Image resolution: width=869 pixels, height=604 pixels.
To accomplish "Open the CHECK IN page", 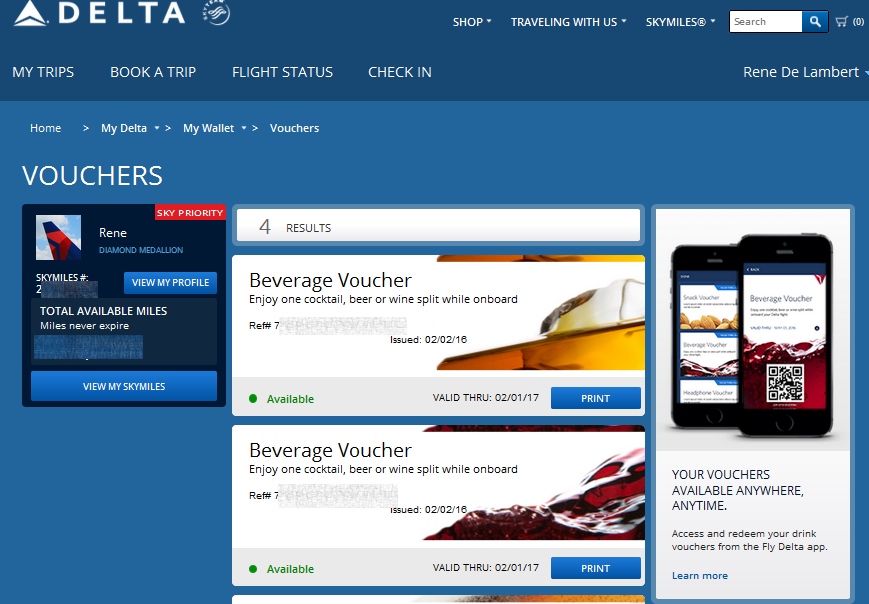I will 400,72.
